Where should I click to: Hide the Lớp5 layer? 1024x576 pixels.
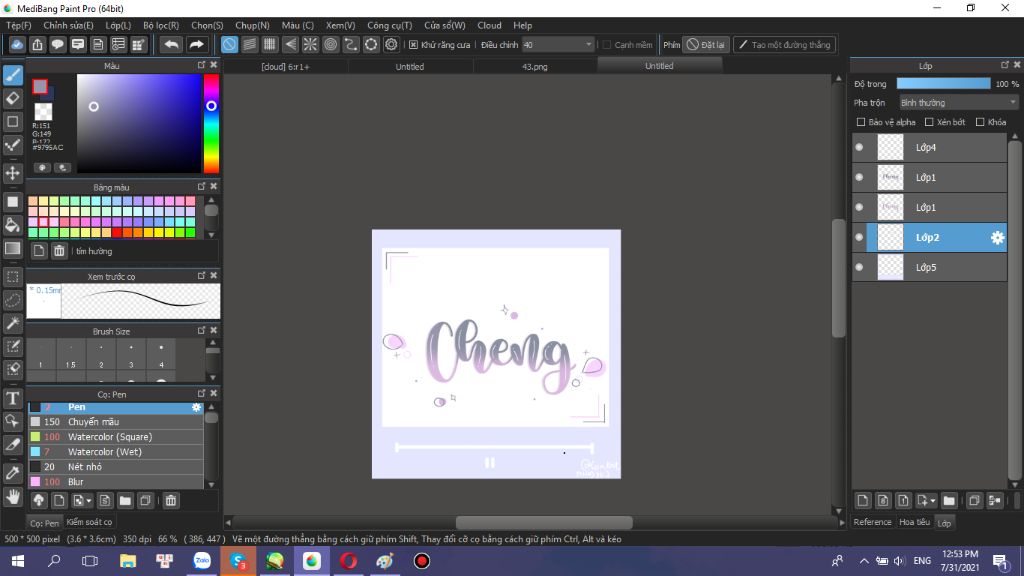(x=859, y=267)
